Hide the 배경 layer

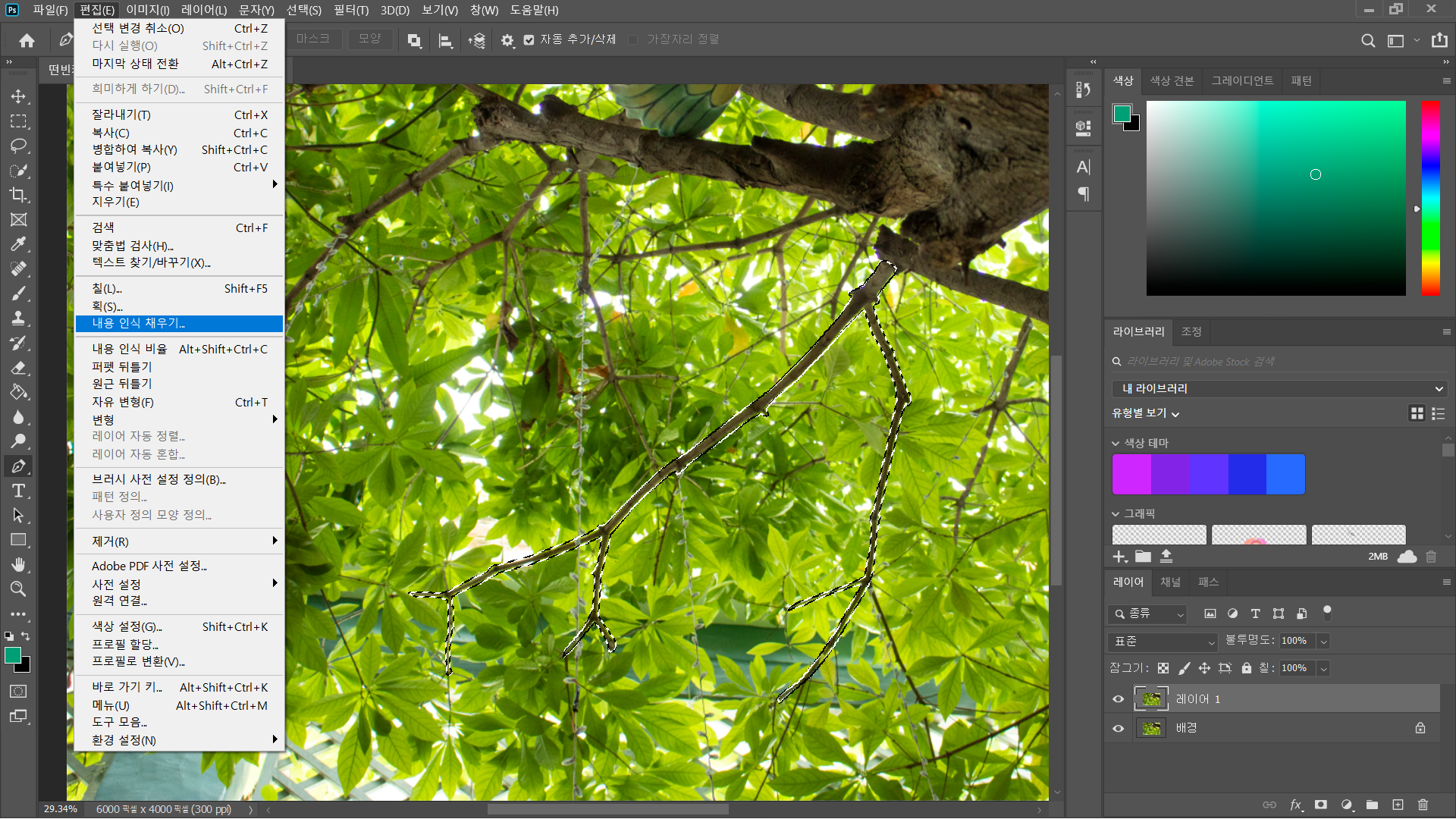pyautogui.click(x=1118, y=728)
